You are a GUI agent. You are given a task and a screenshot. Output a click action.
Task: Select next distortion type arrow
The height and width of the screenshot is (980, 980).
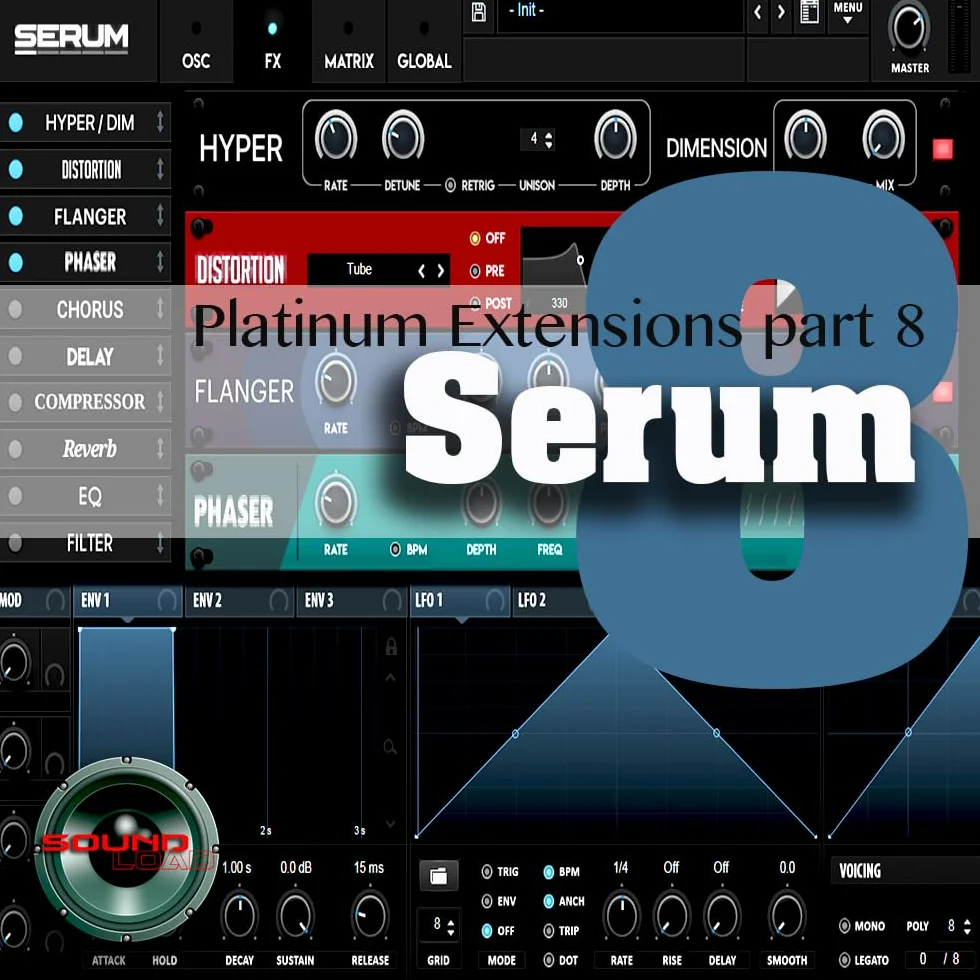441,271
